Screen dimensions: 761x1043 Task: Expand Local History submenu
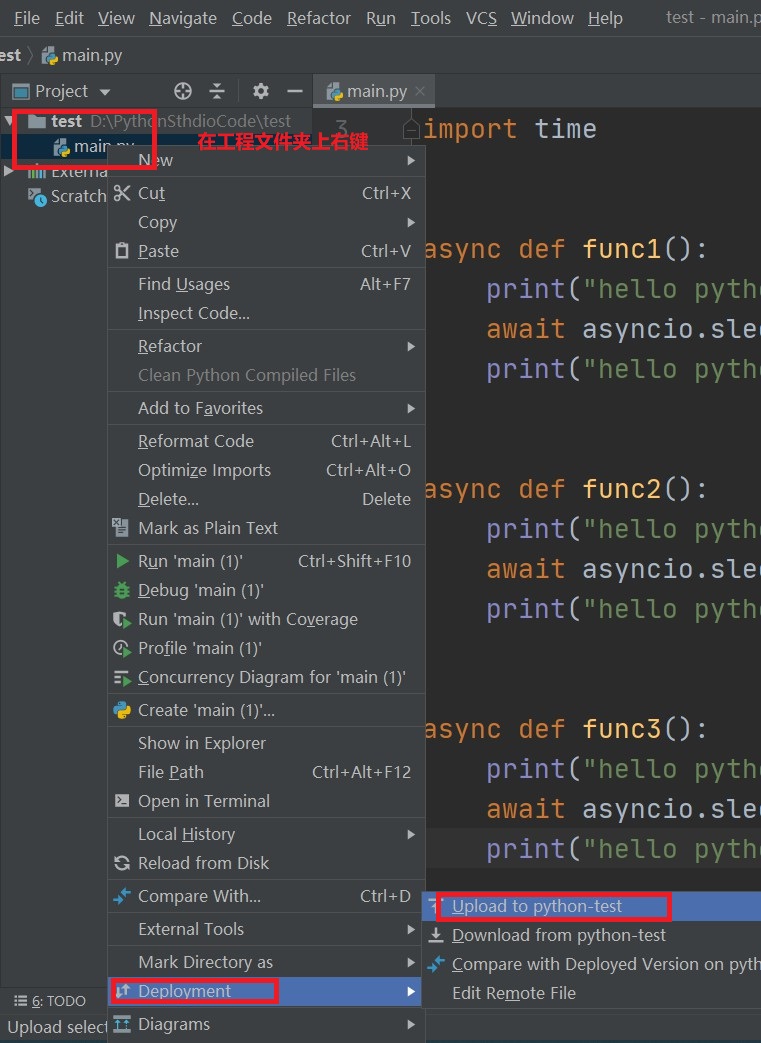pos(266,834)
